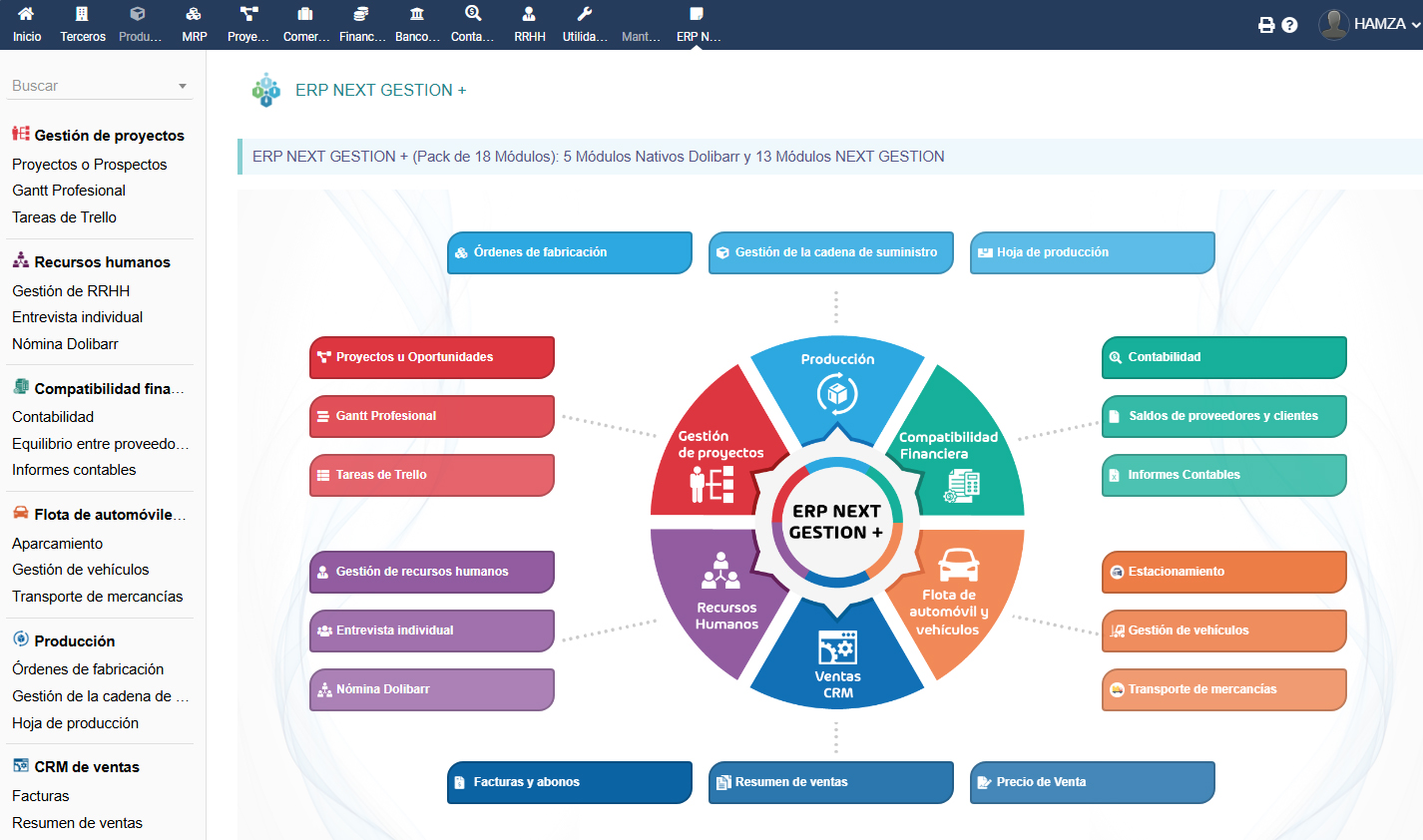Open the RRHH person icon
1423x840 pixels.
point(529,14)
